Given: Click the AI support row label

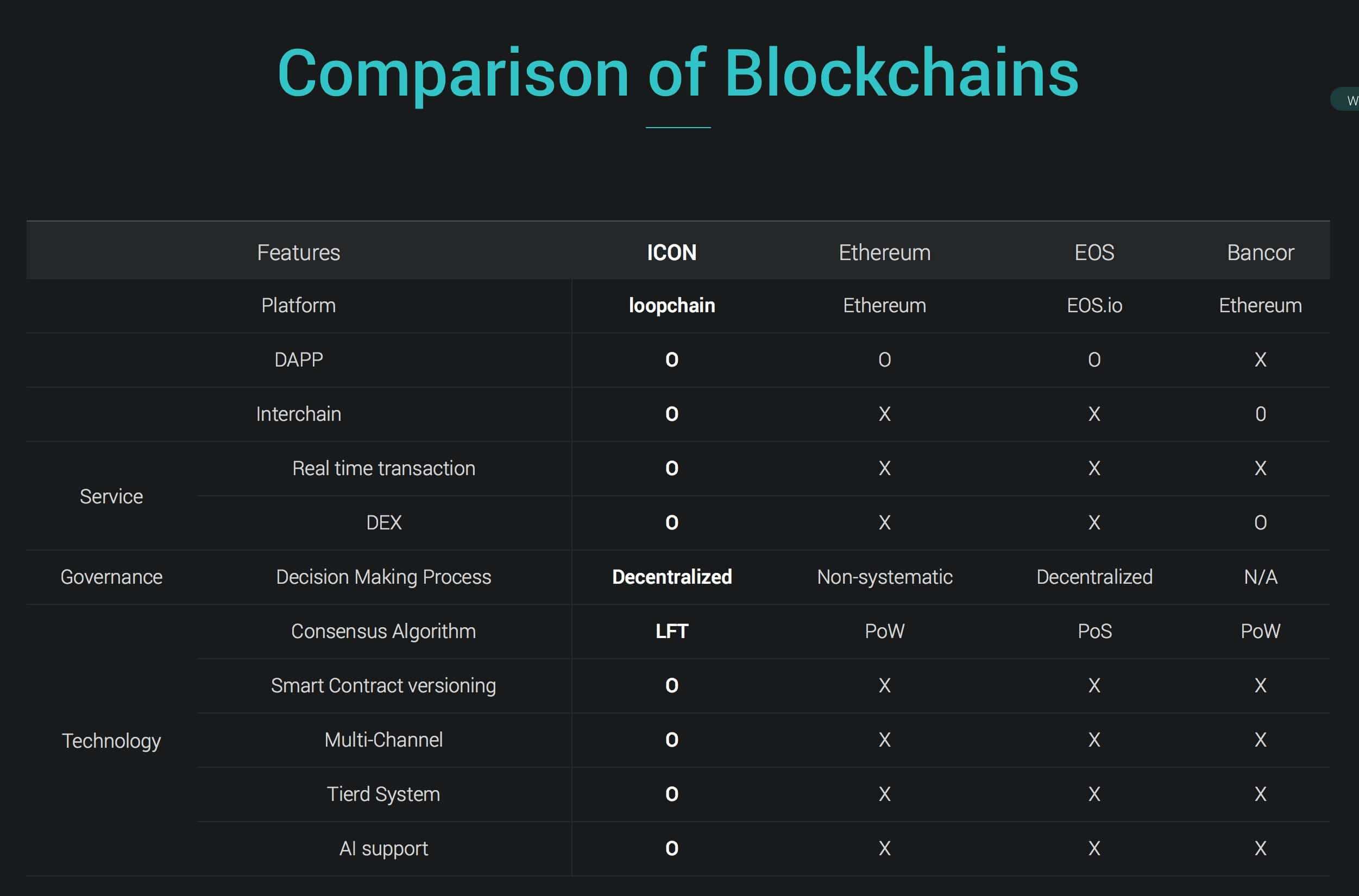Looking at the screenshot, I should point(383,849).
